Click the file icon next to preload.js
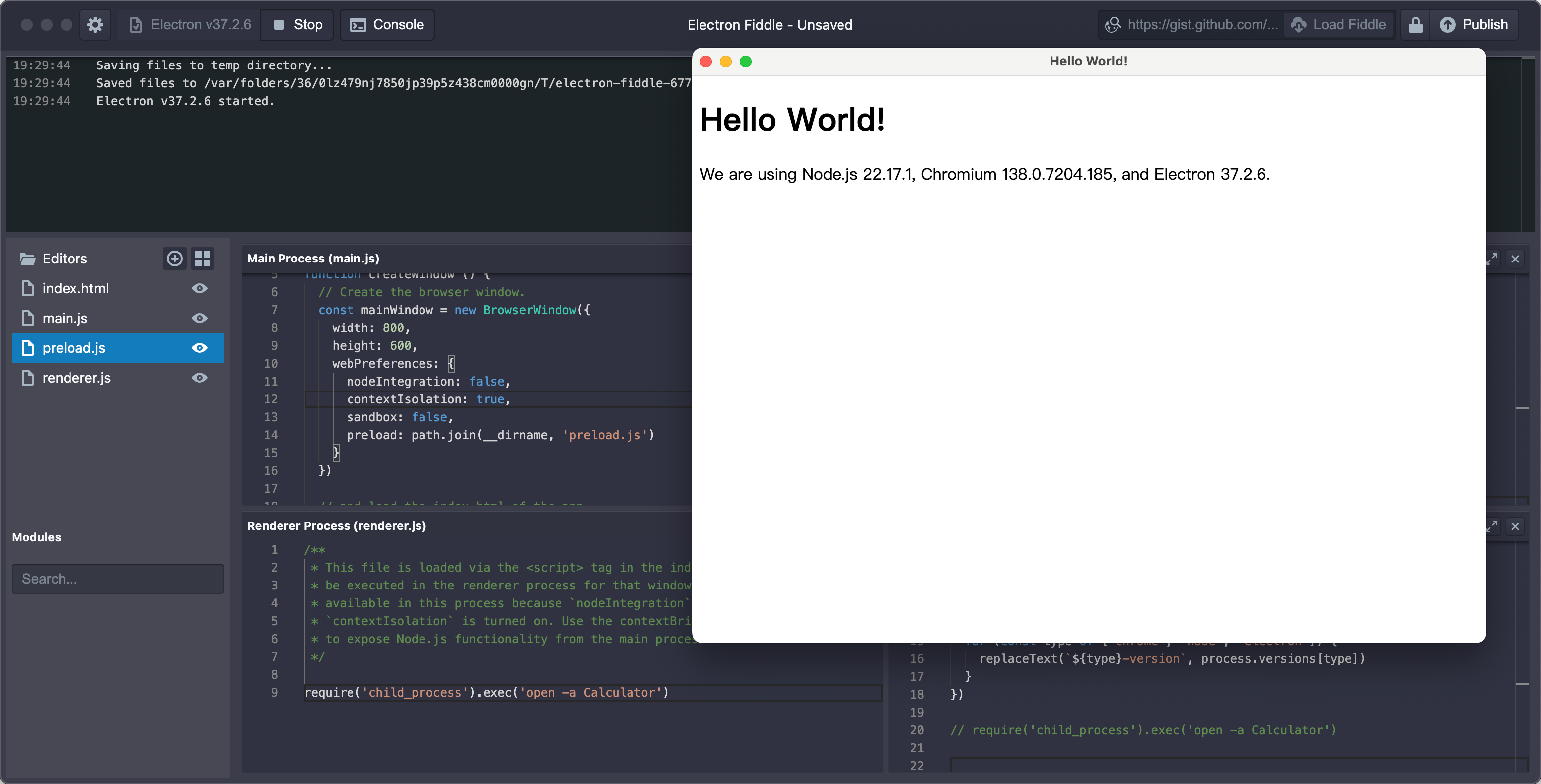1541x784 pixels. point(27,348)
